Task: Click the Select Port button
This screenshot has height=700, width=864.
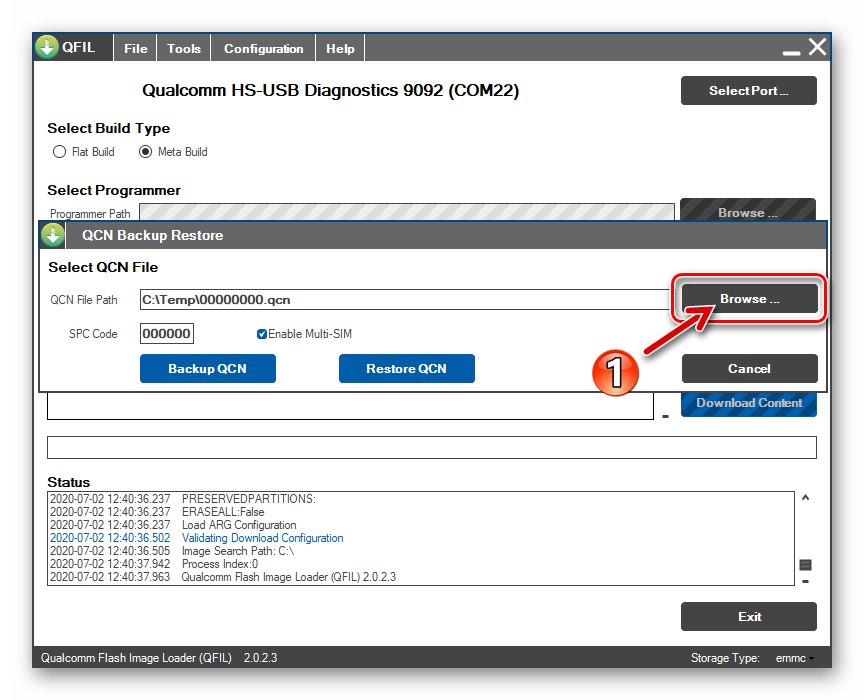Action: coord(749,90)
